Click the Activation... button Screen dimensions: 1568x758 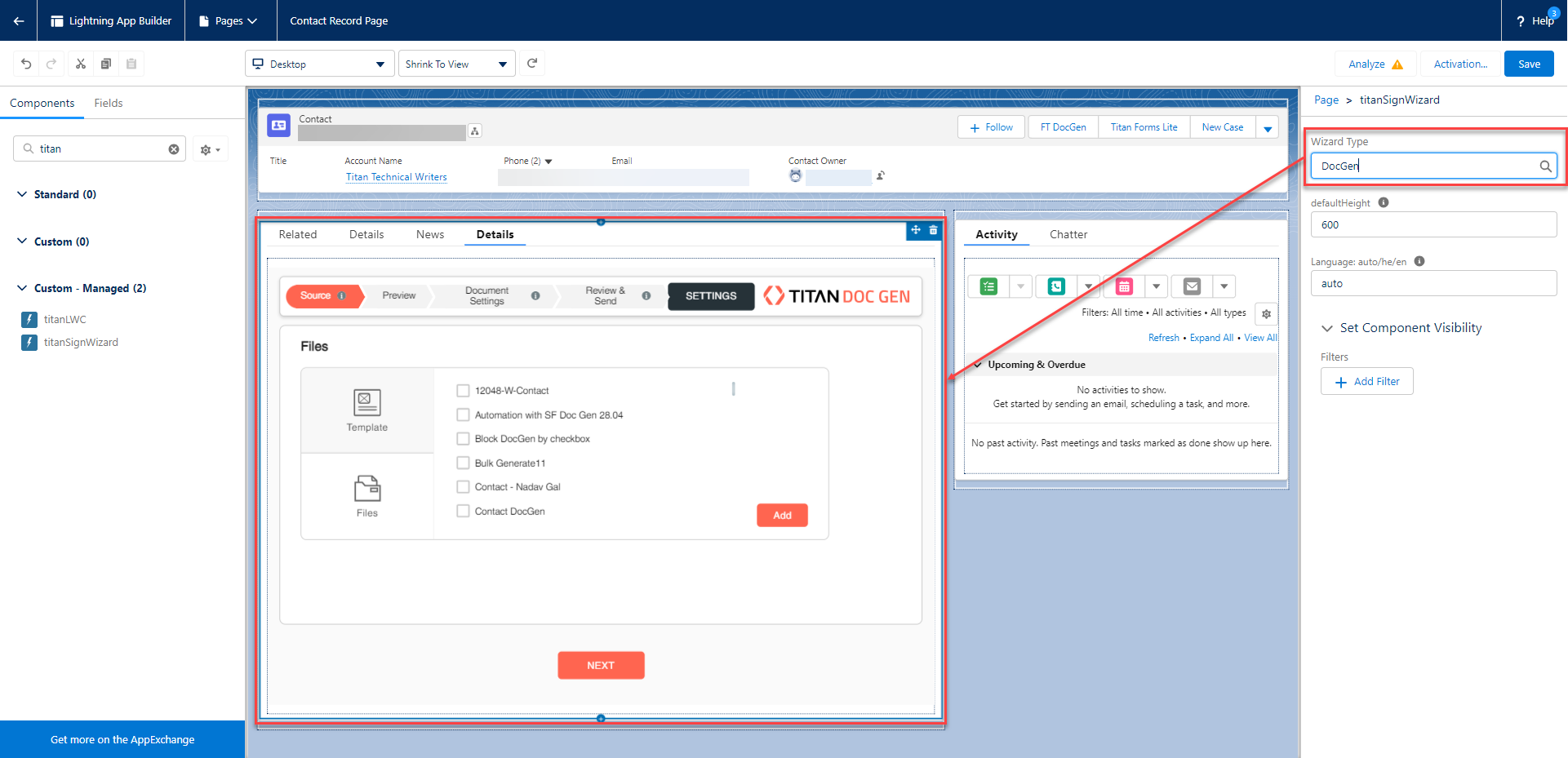pyautogui.click(x=1460, y=64)
